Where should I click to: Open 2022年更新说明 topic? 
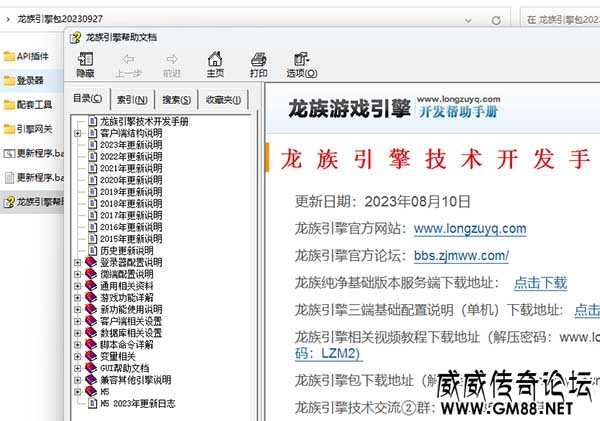[x=131, y=157]
